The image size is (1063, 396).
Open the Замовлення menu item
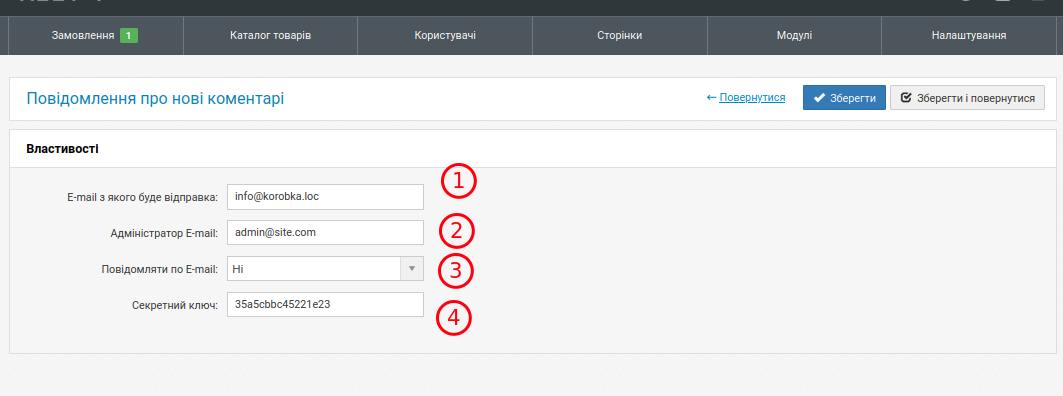(96, 35)
